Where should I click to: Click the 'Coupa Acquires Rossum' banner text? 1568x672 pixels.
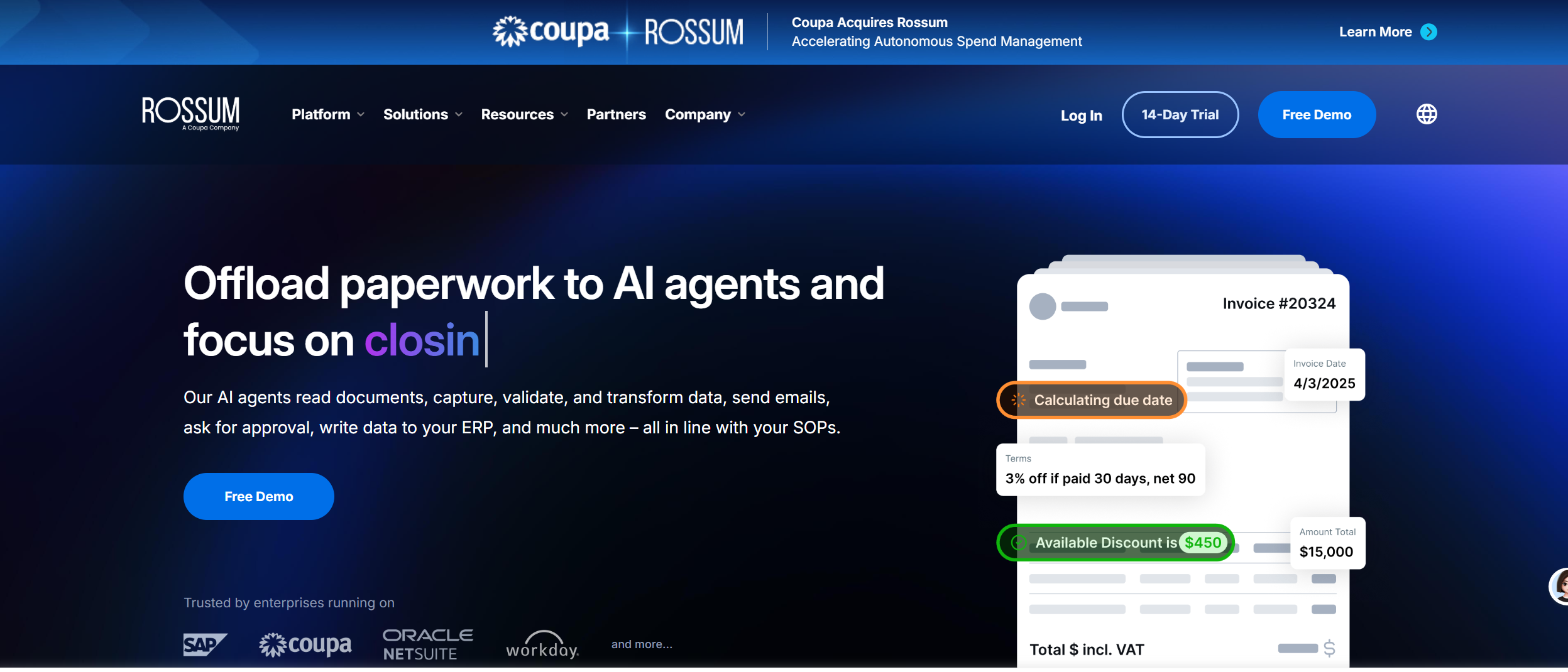point(869,22)
